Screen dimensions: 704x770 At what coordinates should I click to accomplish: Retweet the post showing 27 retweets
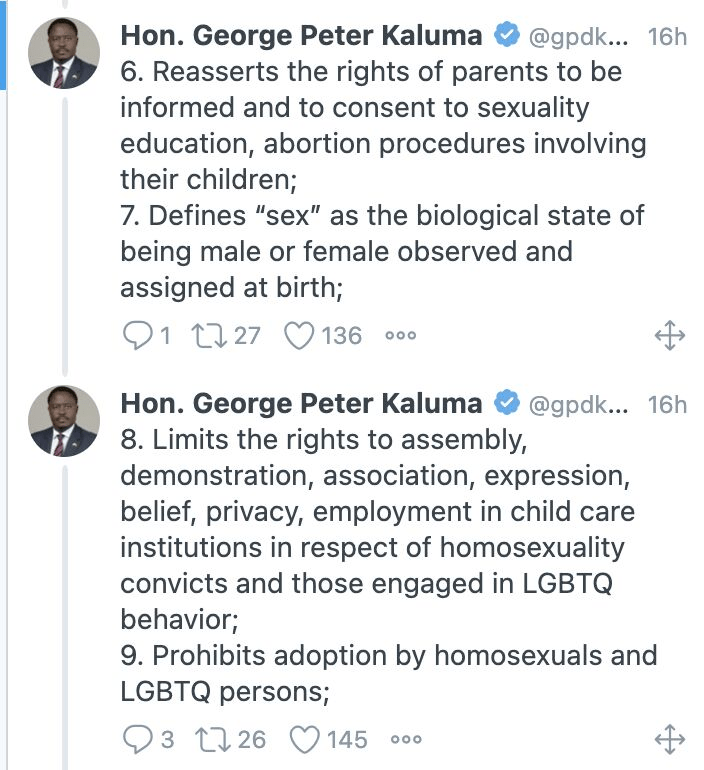212,335
